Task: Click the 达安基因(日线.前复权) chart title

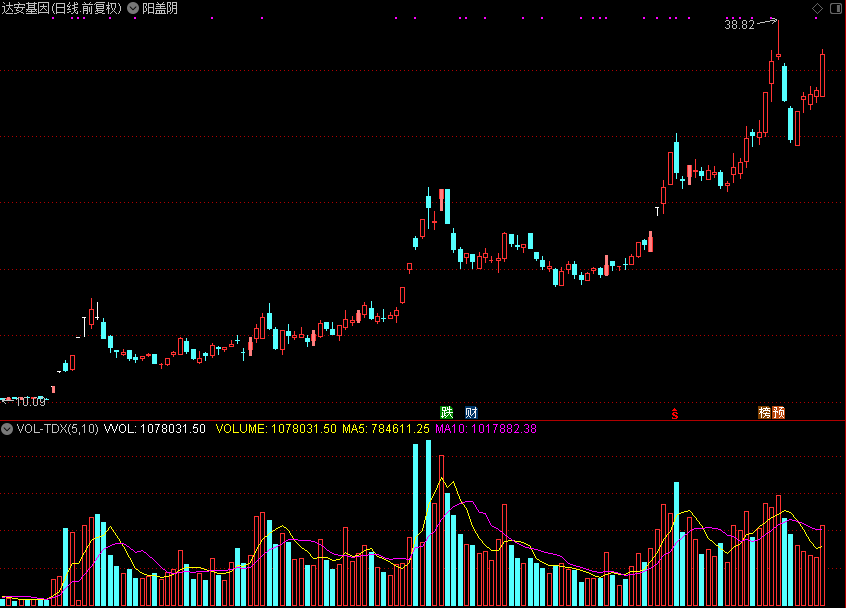Action: (61, 8)
